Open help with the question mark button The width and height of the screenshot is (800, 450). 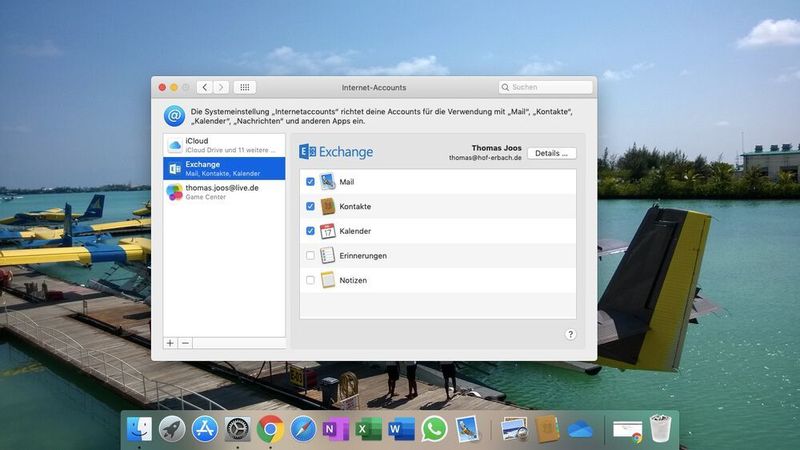coord(570,334)
